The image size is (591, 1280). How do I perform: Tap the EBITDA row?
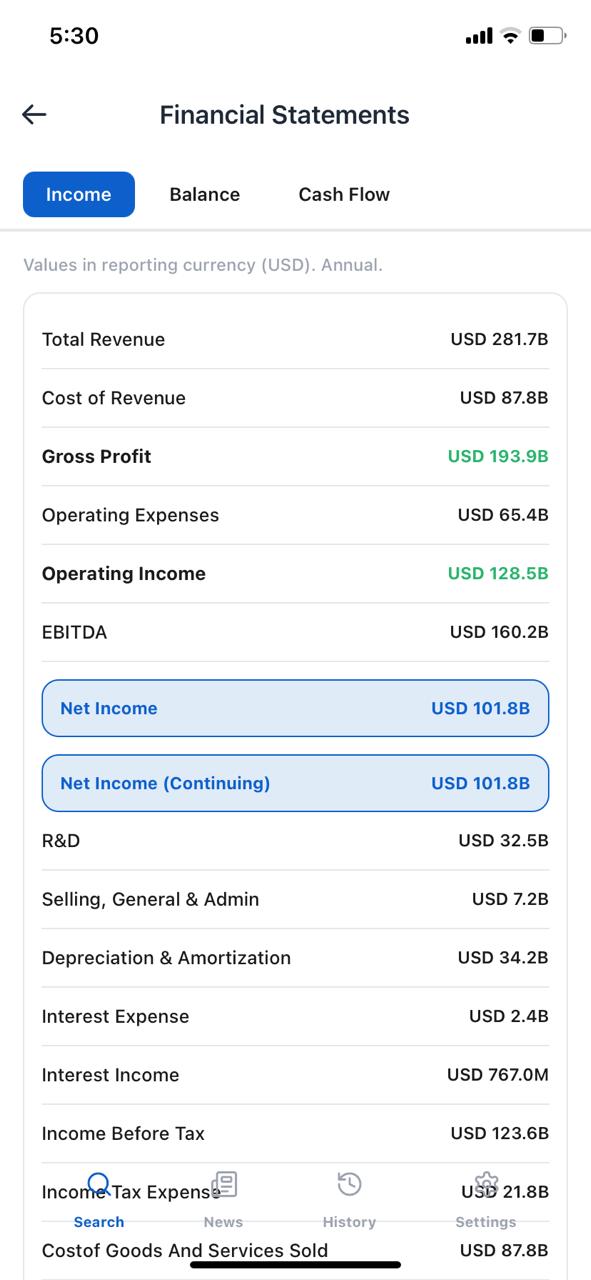(x=295, y=632)
